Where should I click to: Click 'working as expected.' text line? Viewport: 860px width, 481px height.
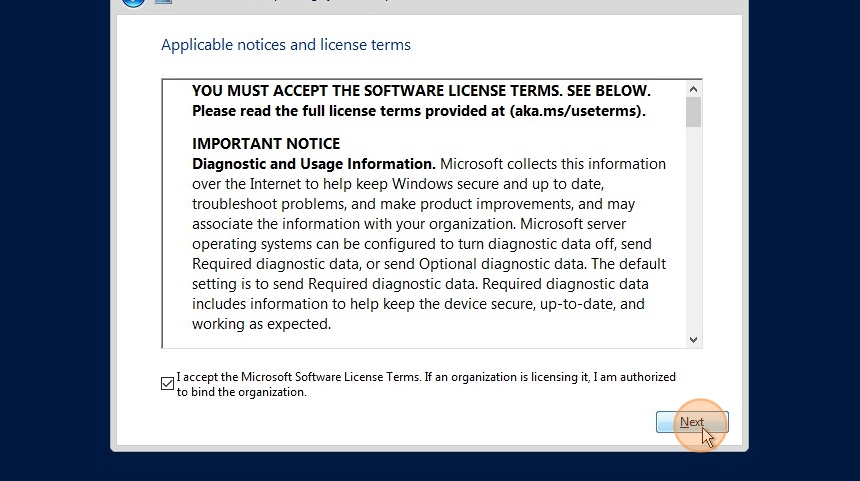tap(262, 324)
